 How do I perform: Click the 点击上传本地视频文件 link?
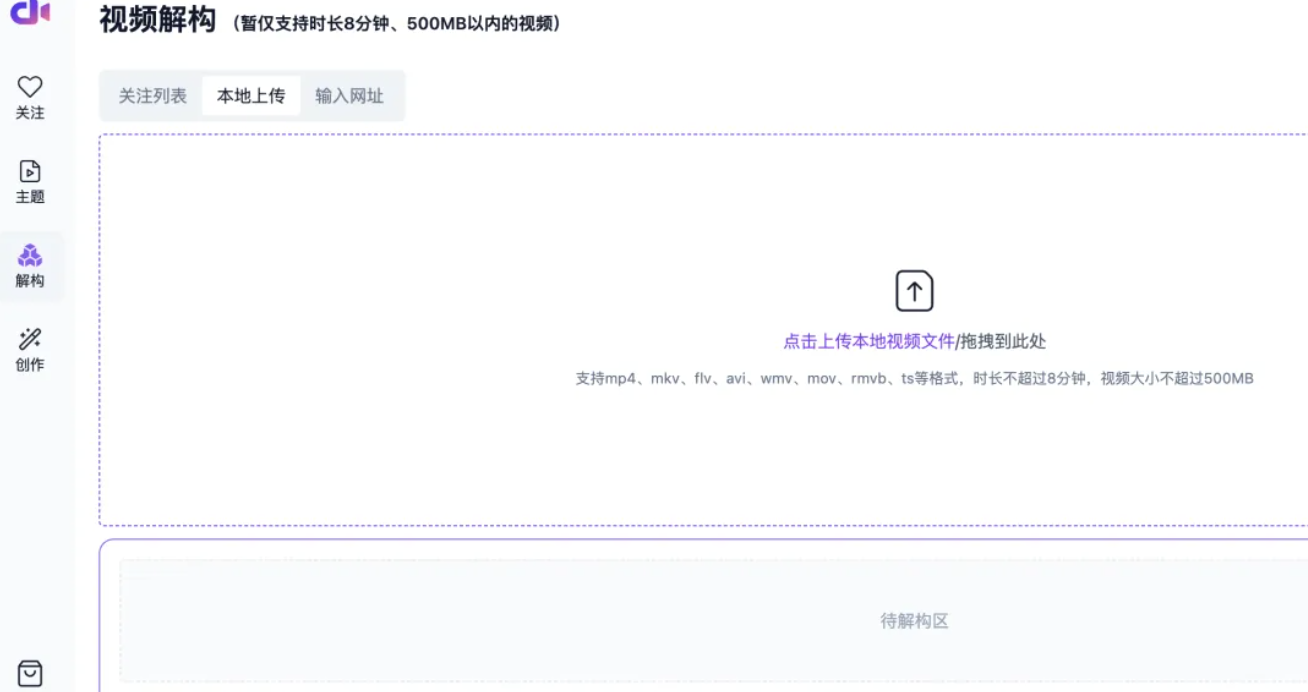[869, 341]
